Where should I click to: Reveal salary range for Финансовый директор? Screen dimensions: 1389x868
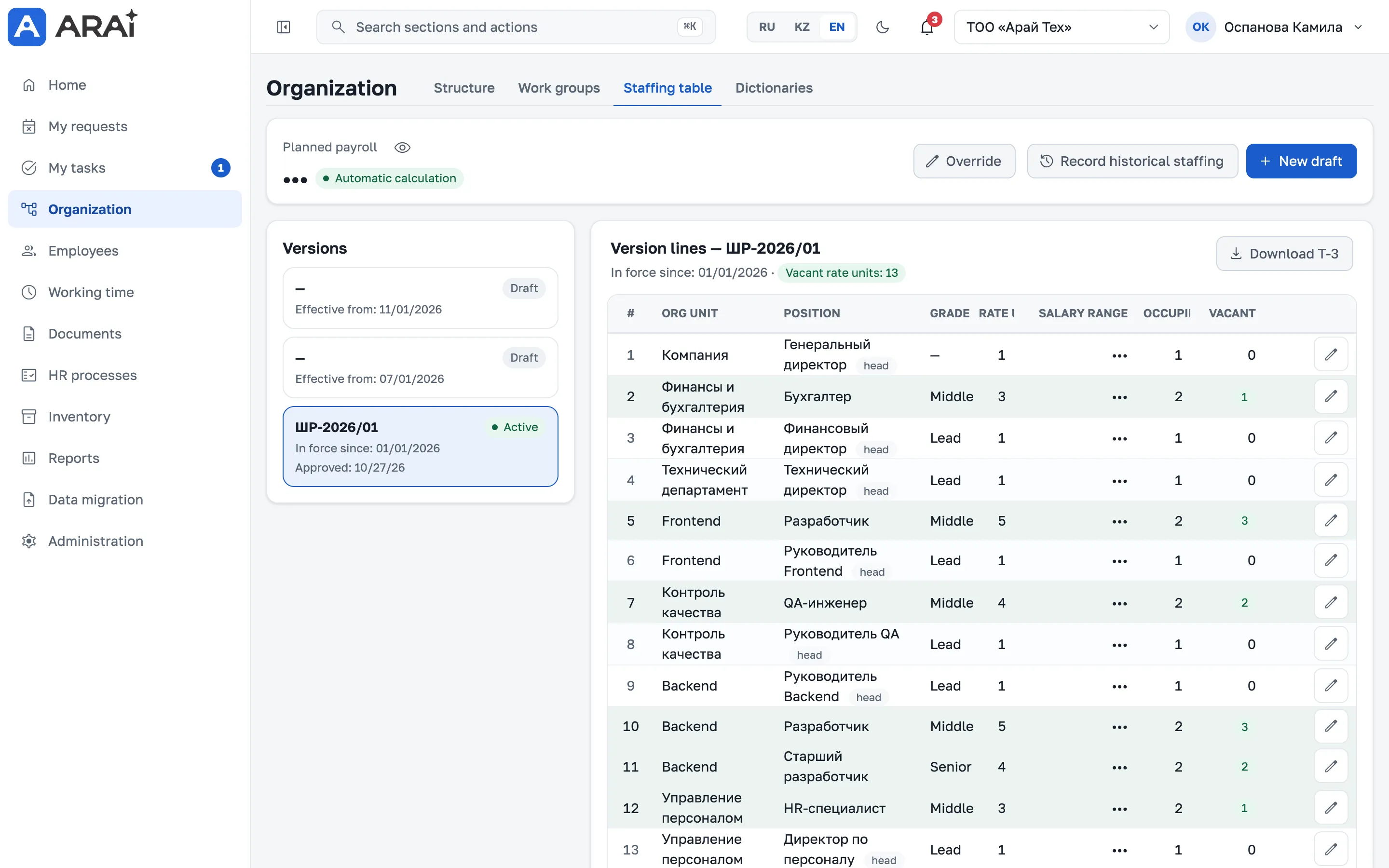click(x=1119, y=439)
